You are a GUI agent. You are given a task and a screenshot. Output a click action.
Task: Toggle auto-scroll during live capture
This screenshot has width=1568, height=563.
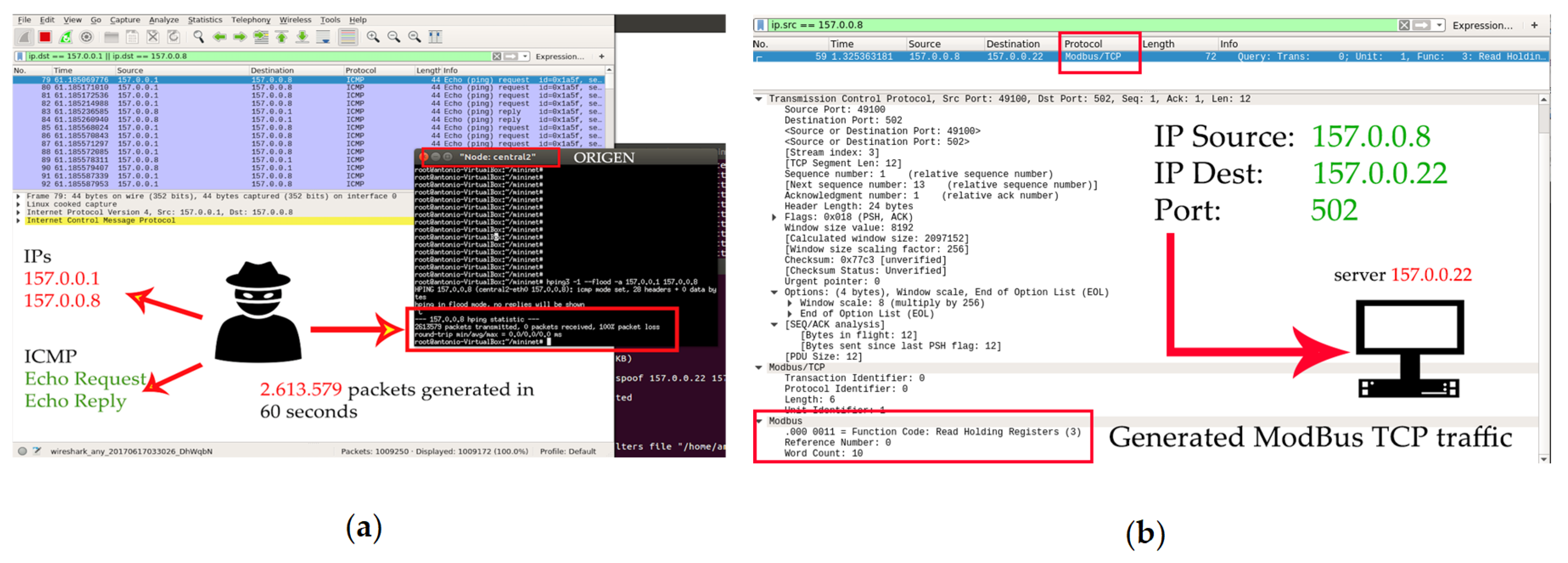(324, 37)
